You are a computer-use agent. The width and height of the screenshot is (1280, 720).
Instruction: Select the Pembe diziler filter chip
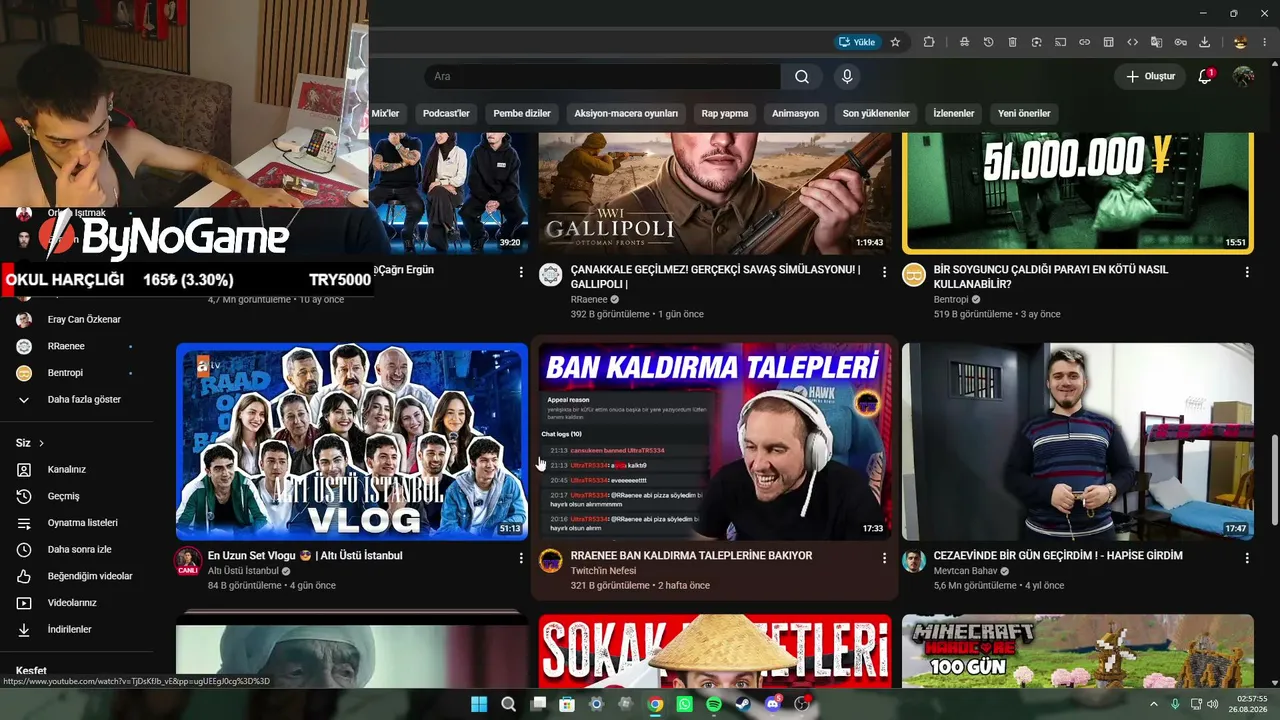[522, 113]
